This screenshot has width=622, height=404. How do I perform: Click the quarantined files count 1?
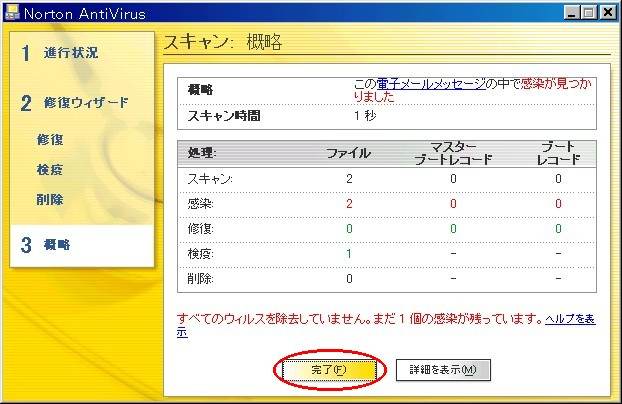click(x=349, y=254)
